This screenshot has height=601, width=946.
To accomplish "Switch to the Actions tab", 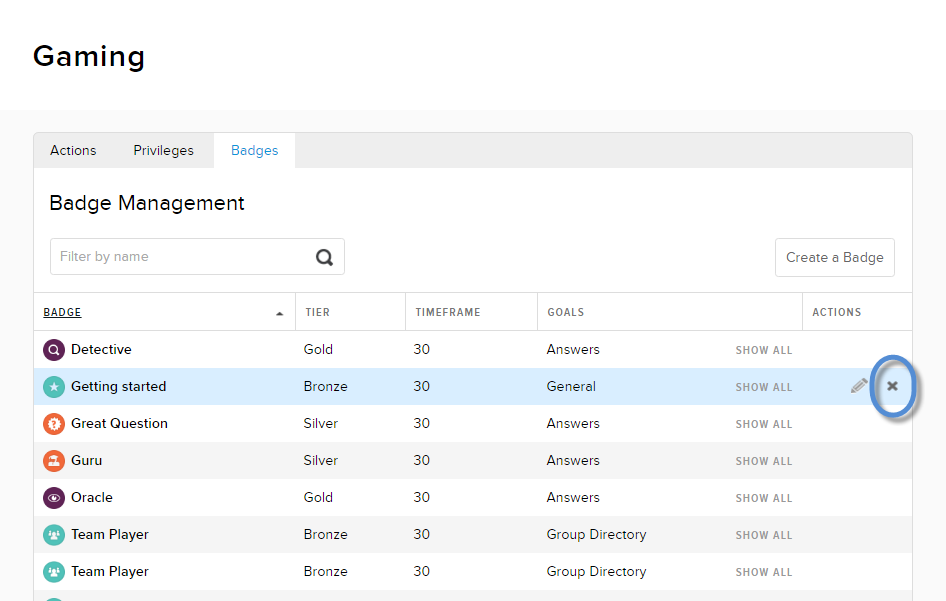I will (73, 150).
